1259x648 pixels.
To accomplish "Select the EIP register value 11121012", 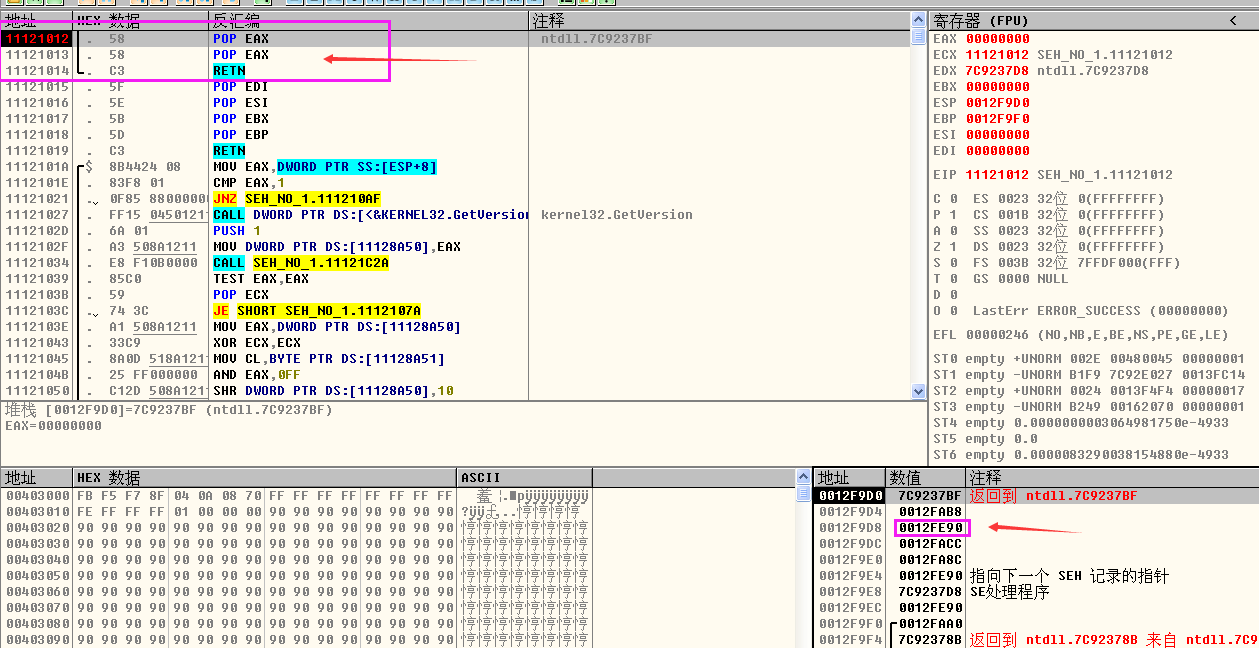I will [x=997, y=175].
